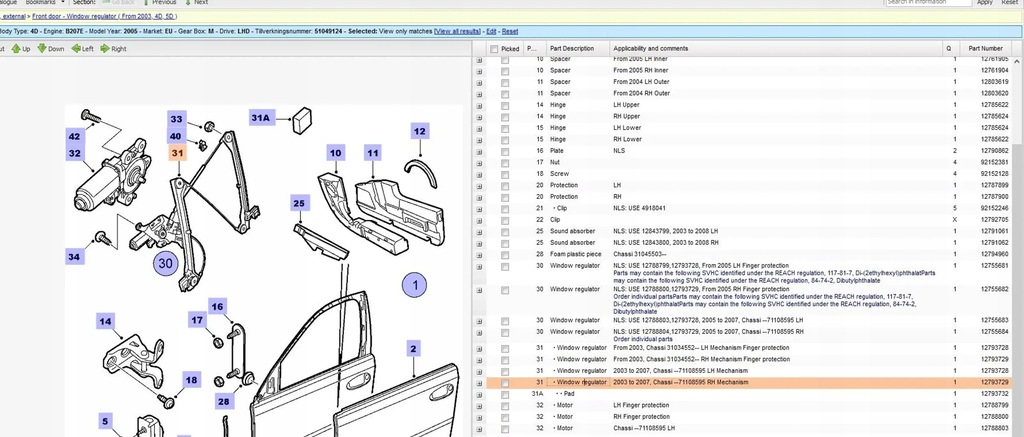The height and width of the screenshot is (437, 1024).
Task: Select callout 31A in the diagram
Action: pyautogui.click(x=261, y=118)
